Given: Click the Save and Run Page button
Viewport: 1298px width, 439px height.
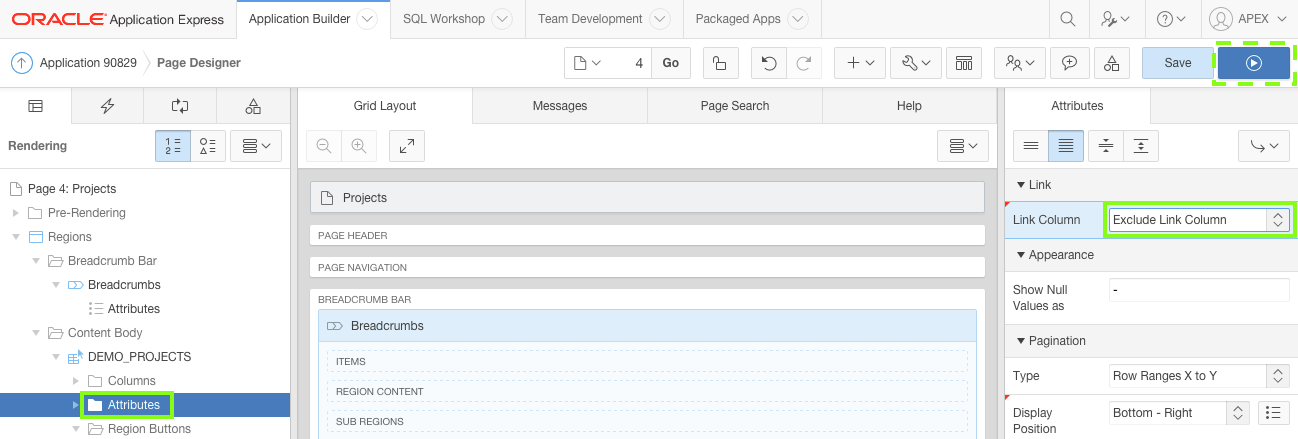Looking at the screenshot, I should click(1253, 63).
